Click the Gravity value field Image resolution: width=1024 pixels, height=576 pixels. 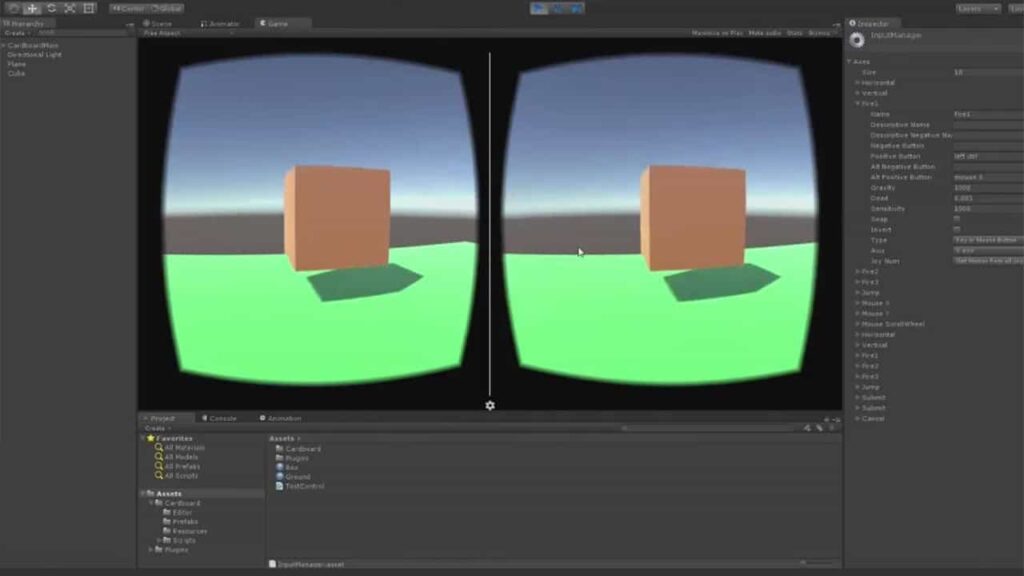point(988,188)
